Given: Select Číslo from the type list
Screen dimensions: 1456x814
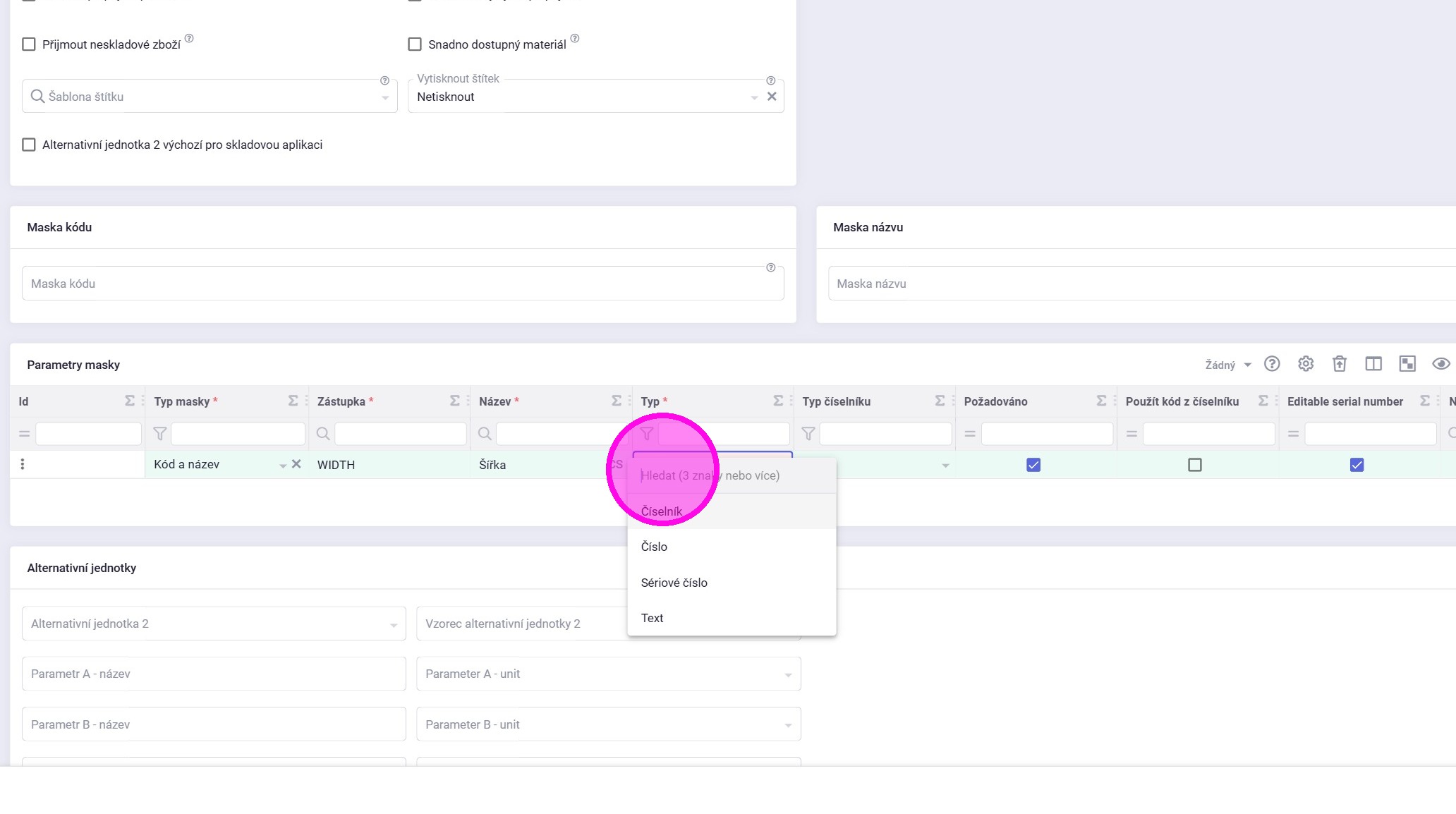Looking at the screenshot, I should [654, 547].
